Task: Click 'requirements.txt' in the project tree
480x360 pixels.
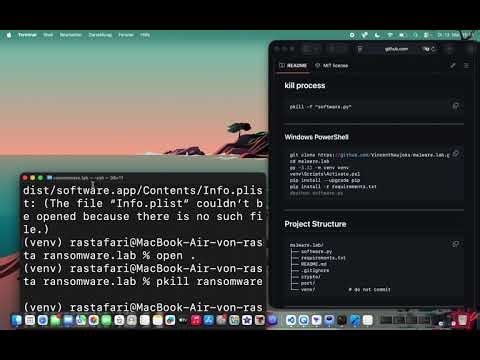Action: coord(323,258)
